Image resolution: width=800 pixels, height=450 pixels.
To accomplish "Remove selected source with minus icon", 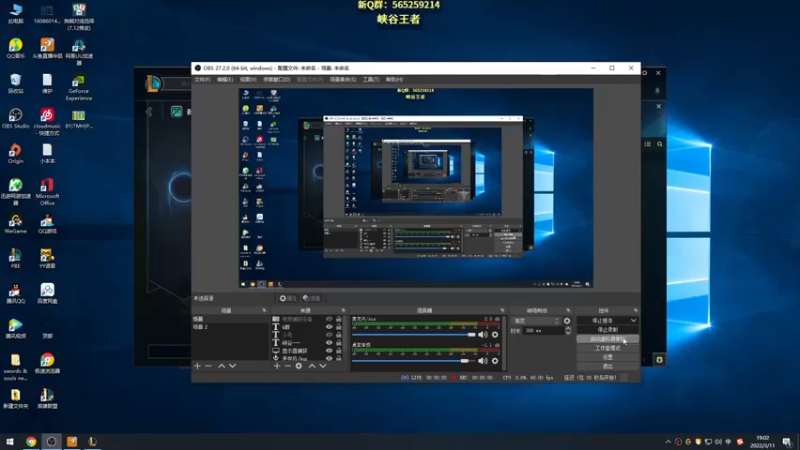I will (288, 366).
